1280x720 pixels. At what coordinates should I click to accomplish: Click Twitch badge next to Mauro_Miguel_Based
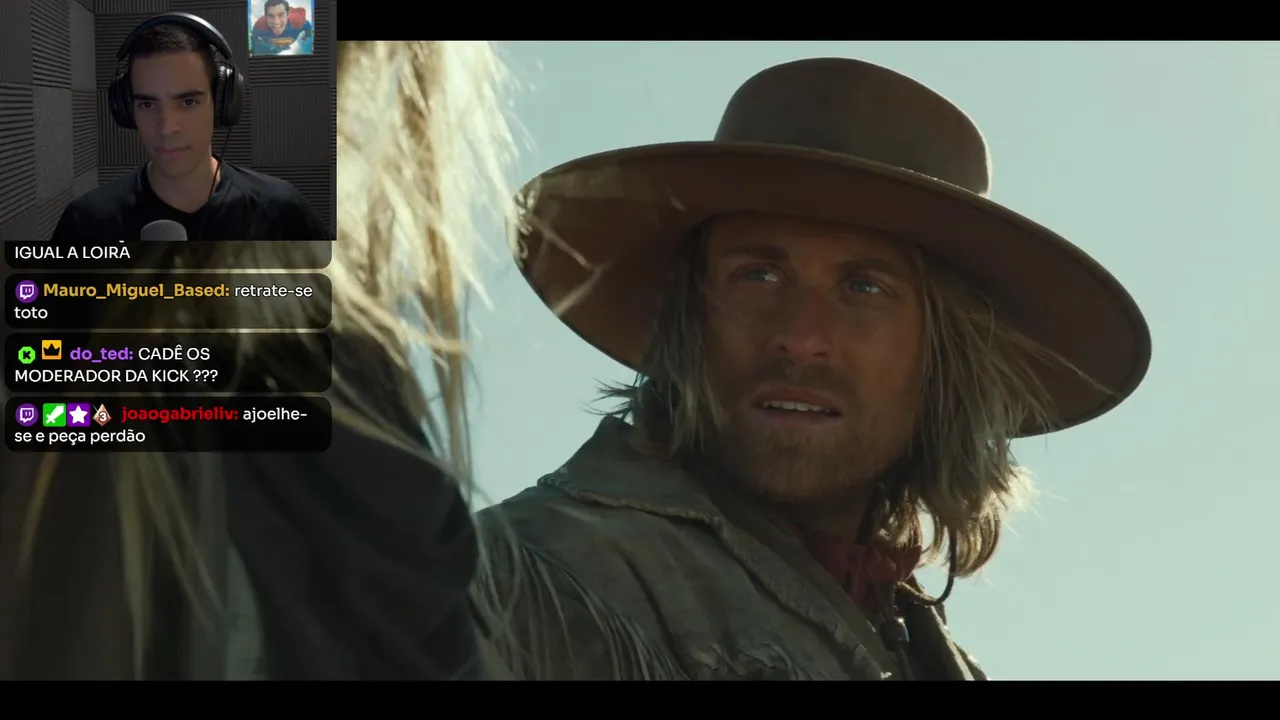pos(27,291)
